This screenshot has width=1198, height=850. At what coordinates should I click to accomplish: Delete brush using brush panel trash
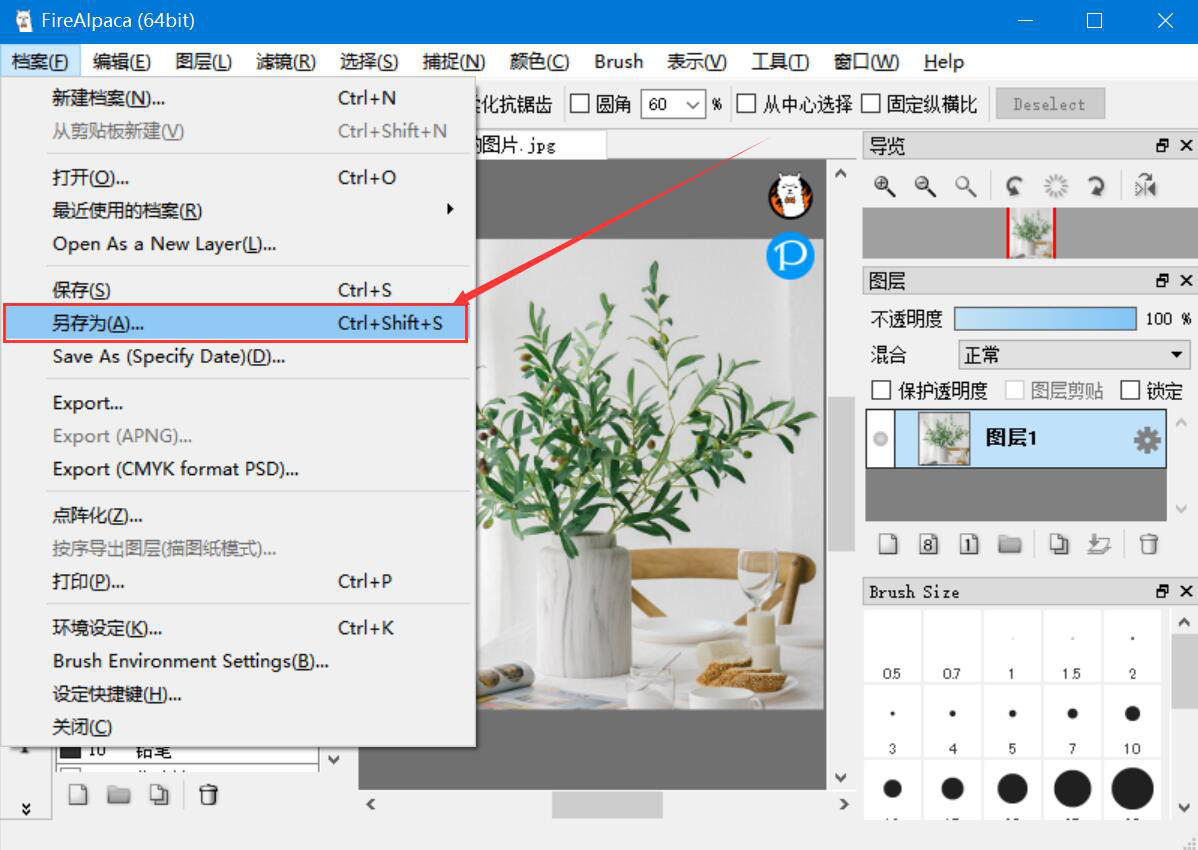click(x=209, y=795)
